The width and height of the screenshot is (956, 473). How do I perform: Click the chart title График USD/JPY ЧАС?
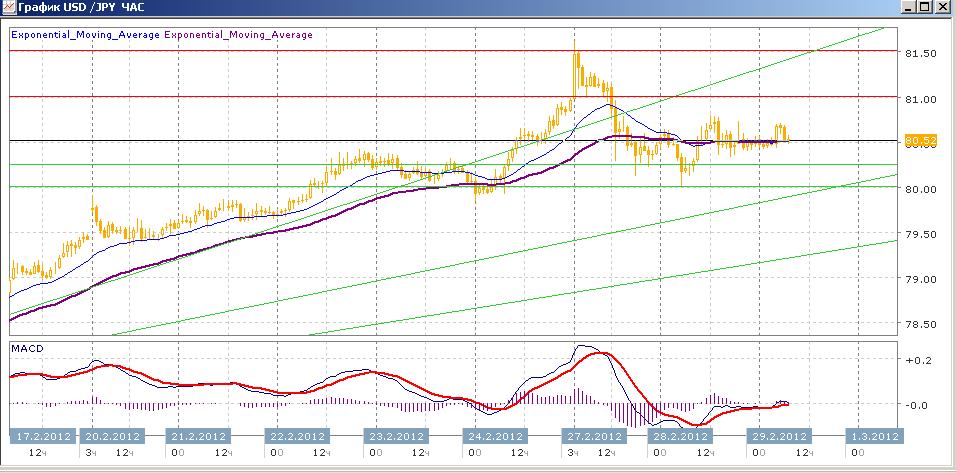tap(81, 7)
